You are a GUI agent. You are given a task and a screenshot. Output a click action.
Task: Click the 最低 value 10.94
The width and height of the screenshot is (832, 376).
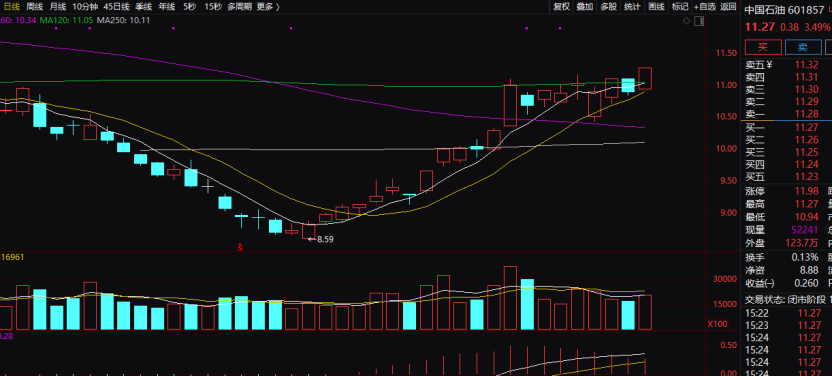[807, 217]
